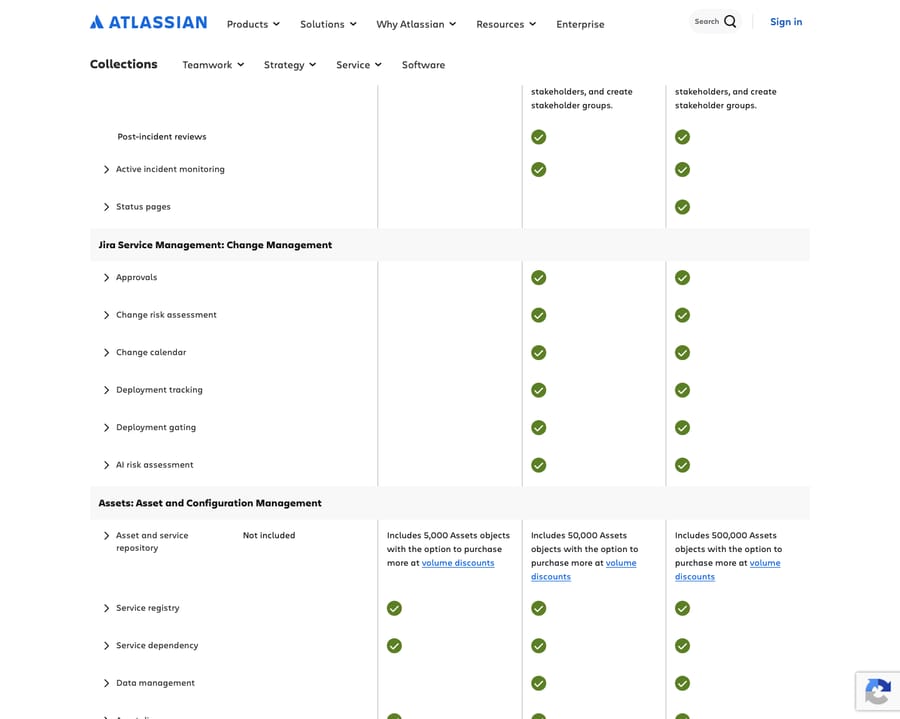The height and width of the screenshot is (719, 900).
Task: Click first checkmark in Service registry row
Action: point(394,608)
